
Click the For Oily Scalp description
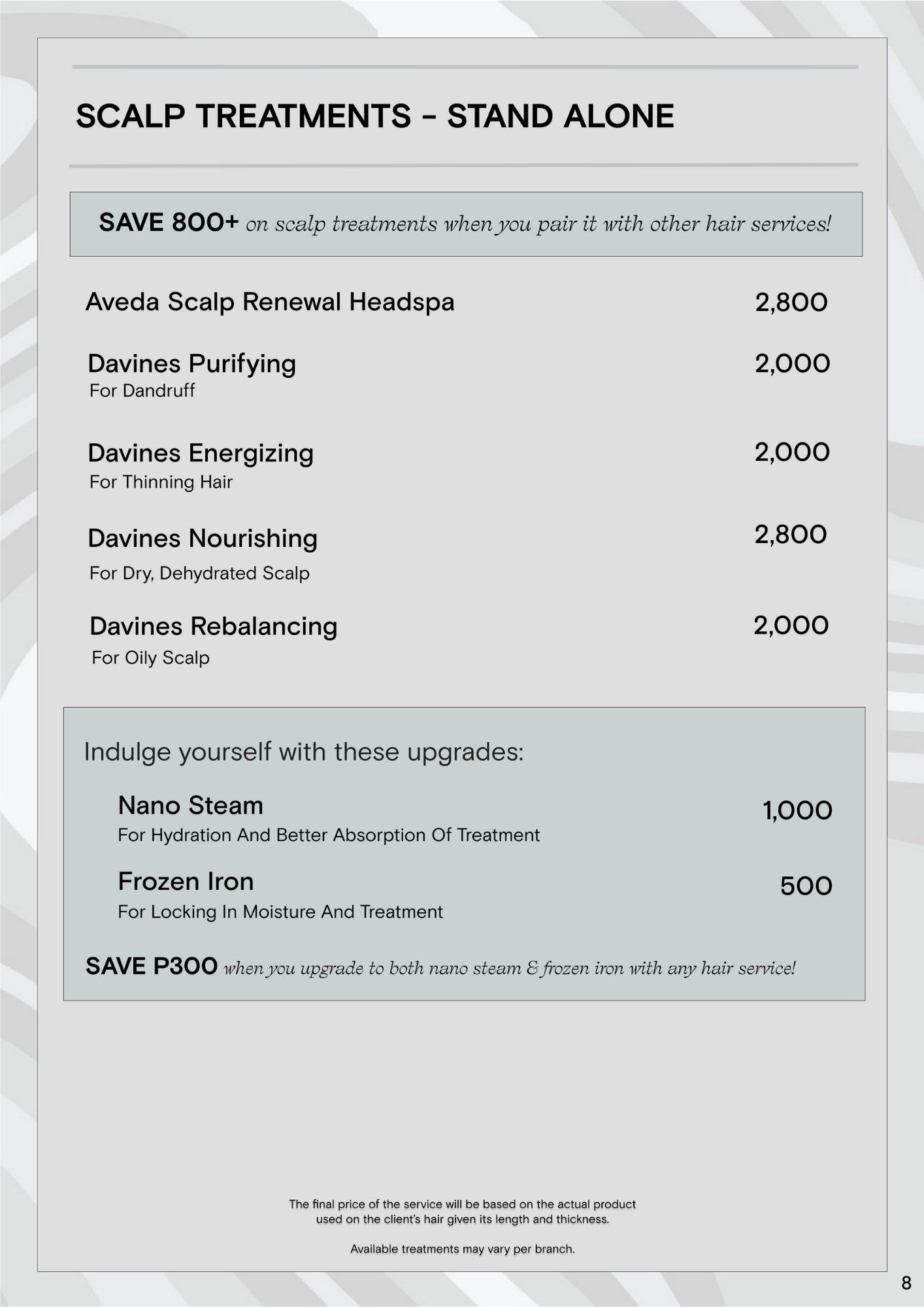150,657
